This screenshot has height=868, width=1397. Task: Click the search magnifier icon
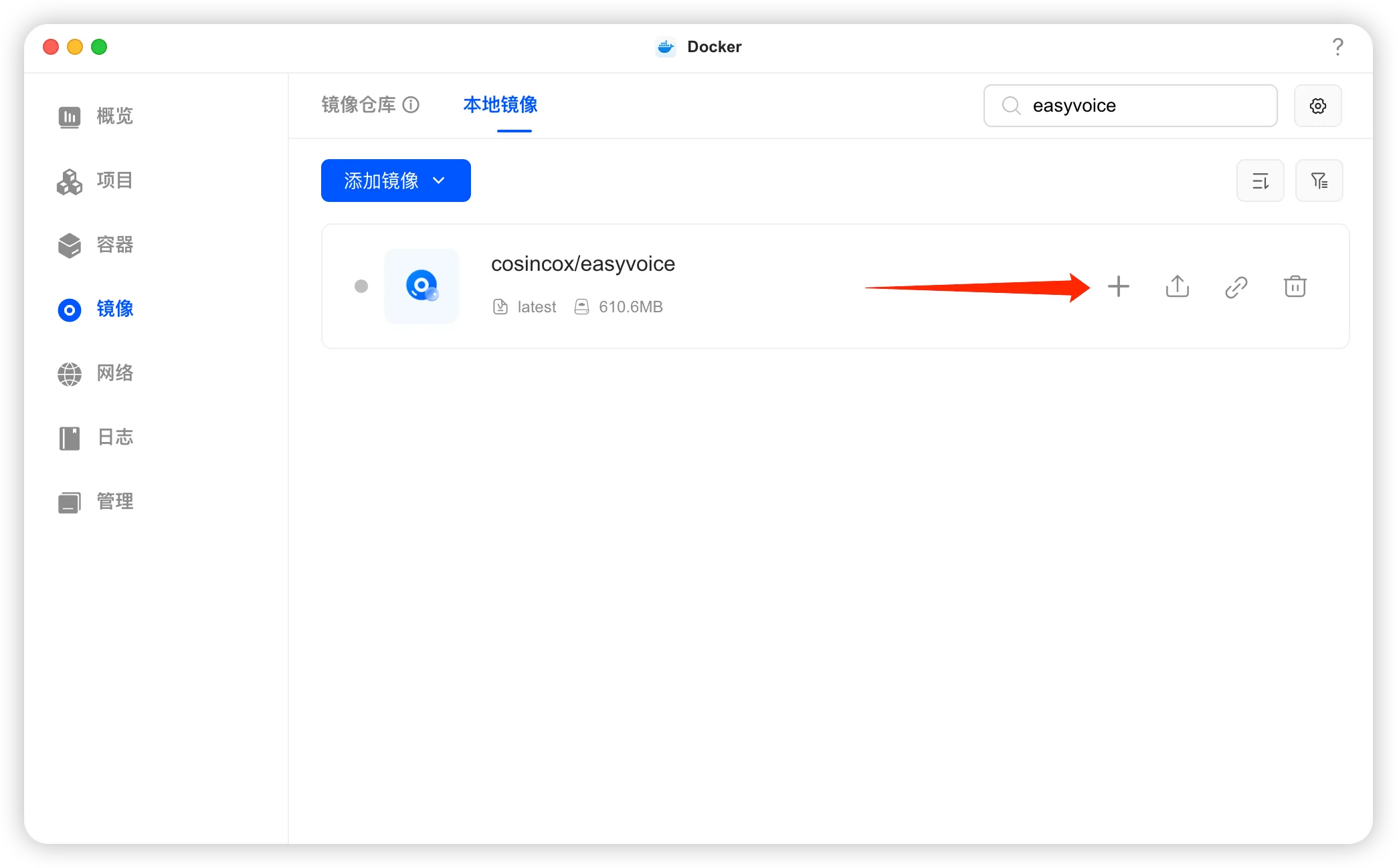(x=1011, y=106)
